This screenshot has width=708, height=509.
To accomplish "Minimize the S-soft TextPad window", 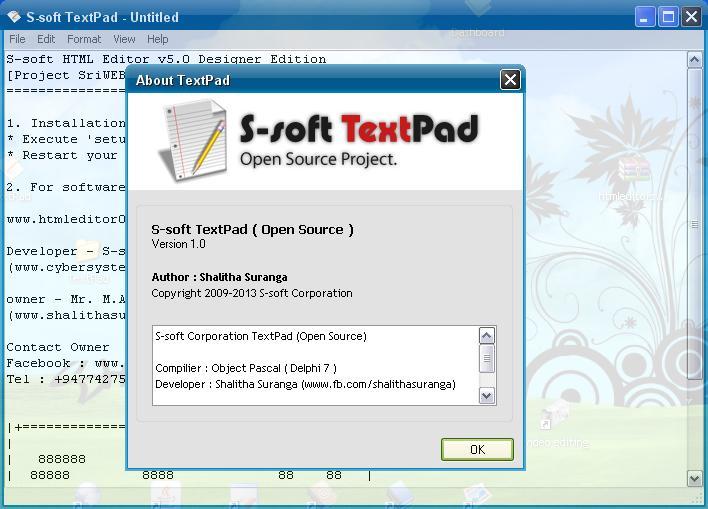I will (645, 17).
